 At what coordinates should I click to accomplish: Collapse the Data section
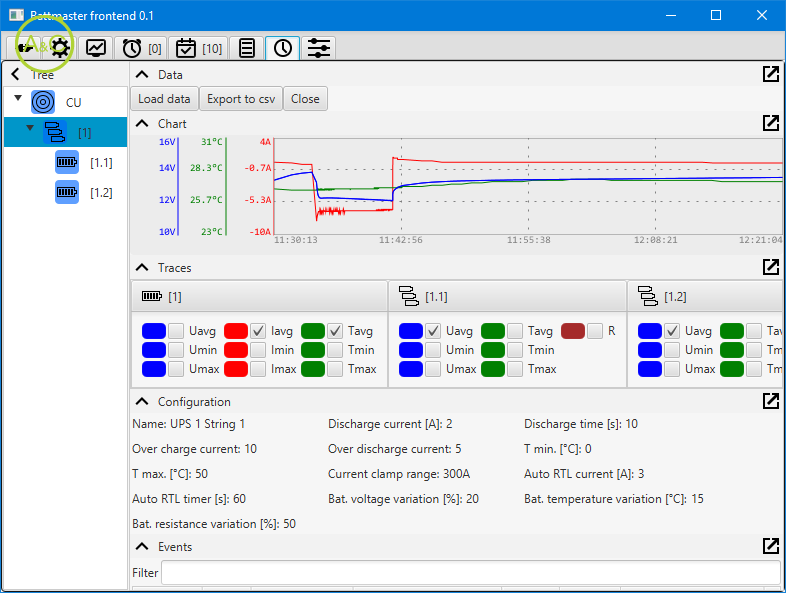point(142,75)
